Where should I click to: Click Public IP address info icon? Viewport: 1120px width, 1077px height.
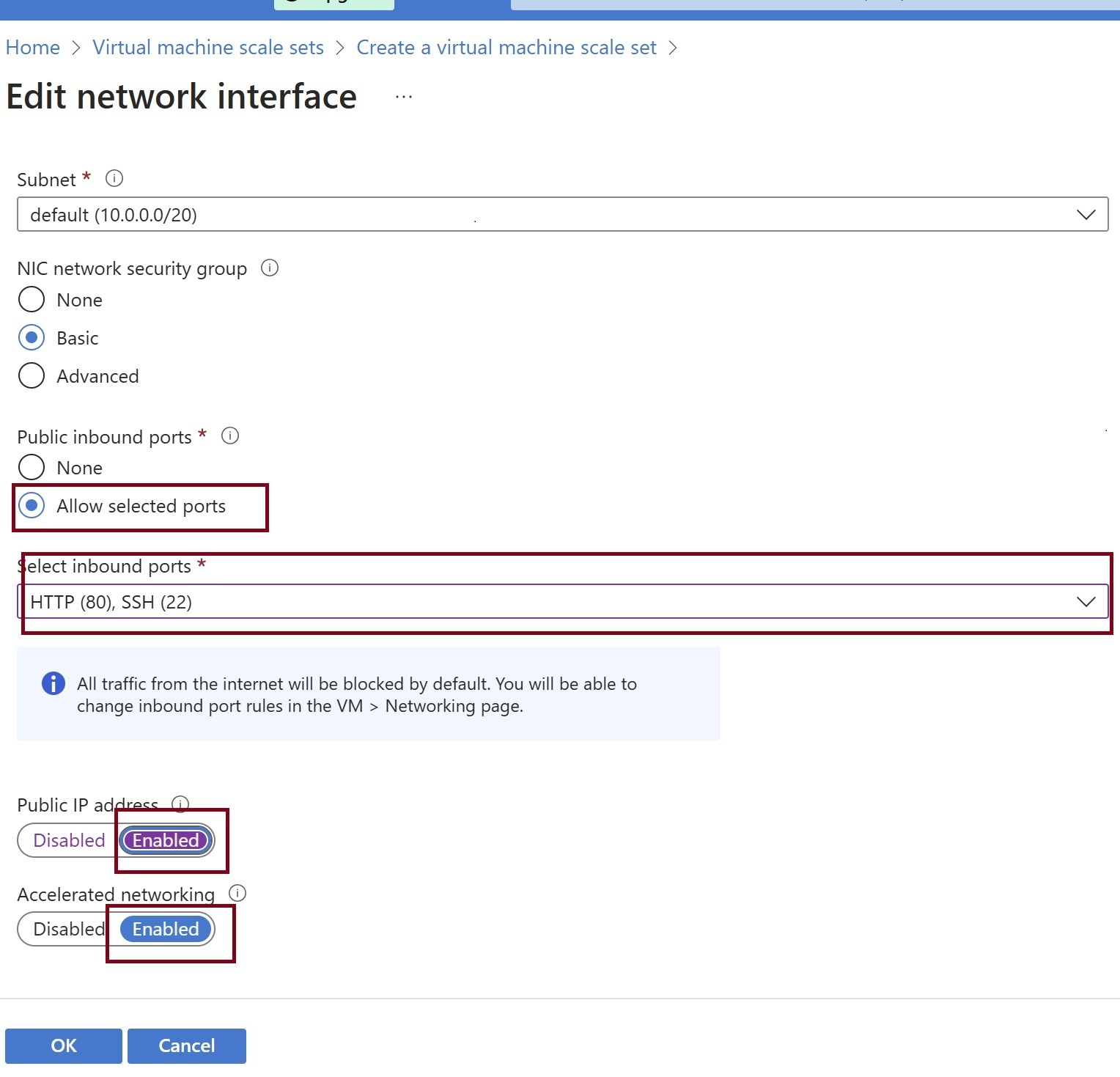180,804
